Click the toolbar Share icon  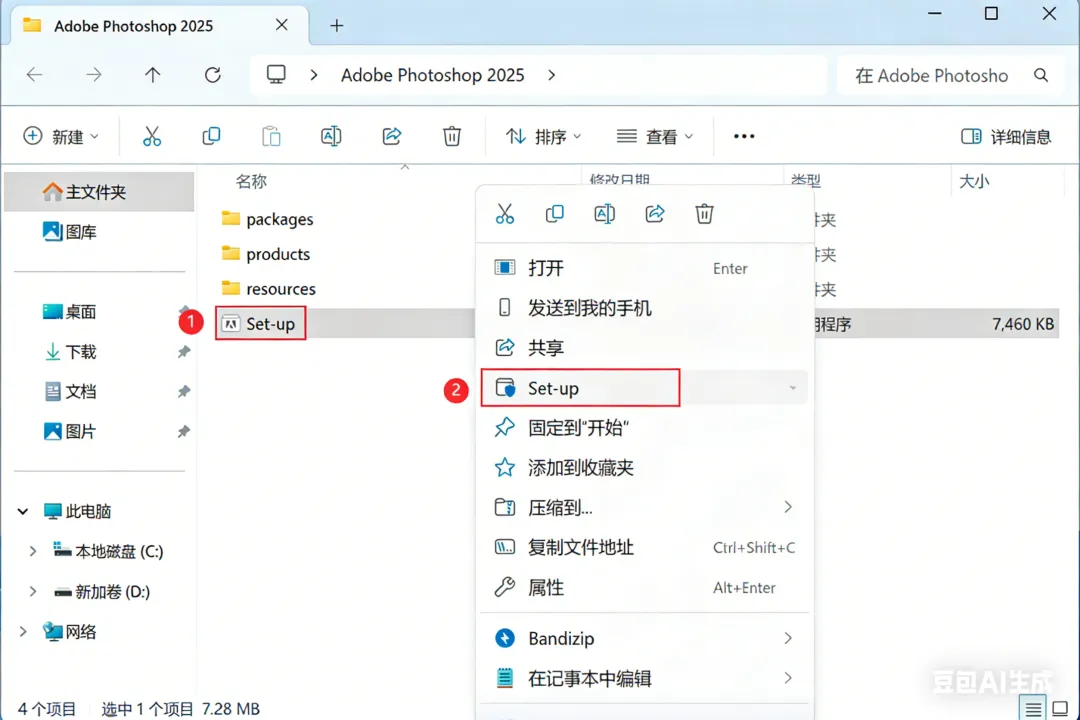tap(392, 136)
